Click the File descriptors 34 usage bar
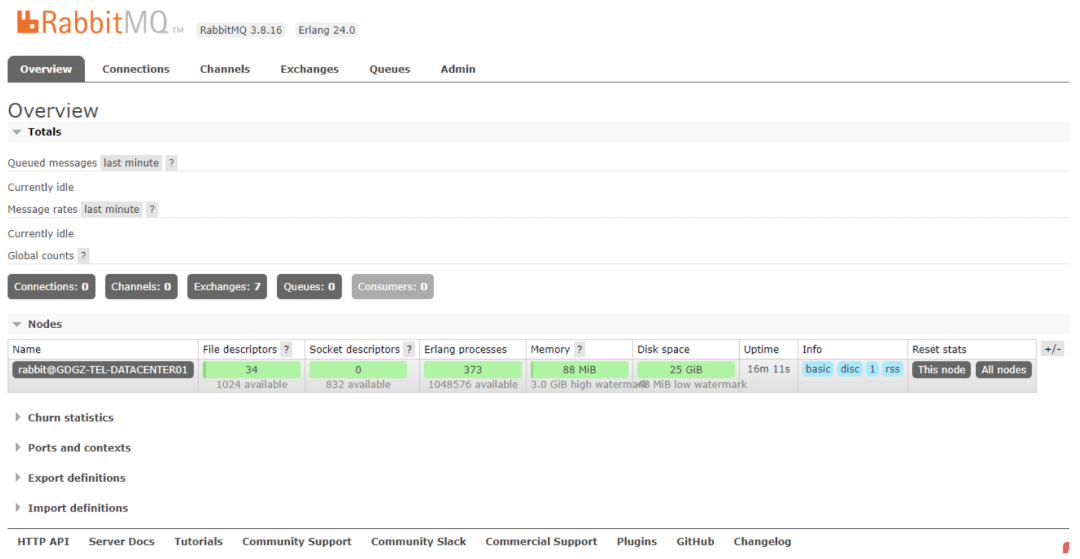Screen dimensions: 1080x559 click(x=252, y=370)
